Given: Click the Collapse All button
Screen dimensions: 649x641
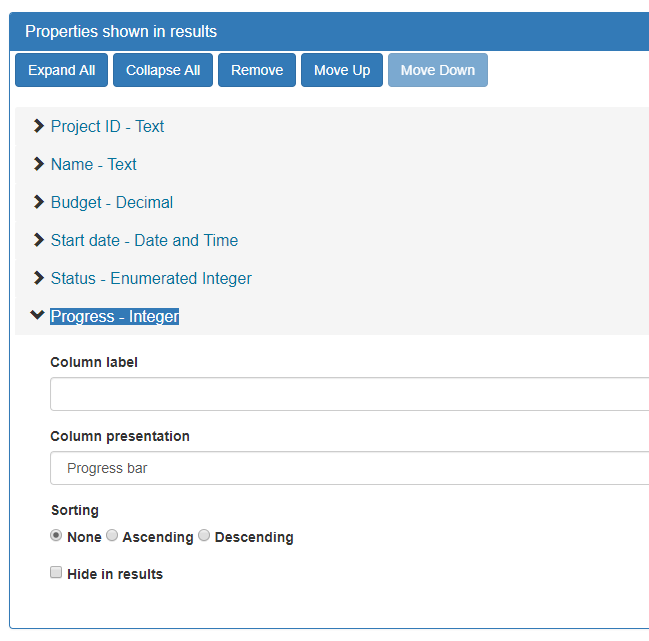Looking at the screenshot, I should point(163,70).
